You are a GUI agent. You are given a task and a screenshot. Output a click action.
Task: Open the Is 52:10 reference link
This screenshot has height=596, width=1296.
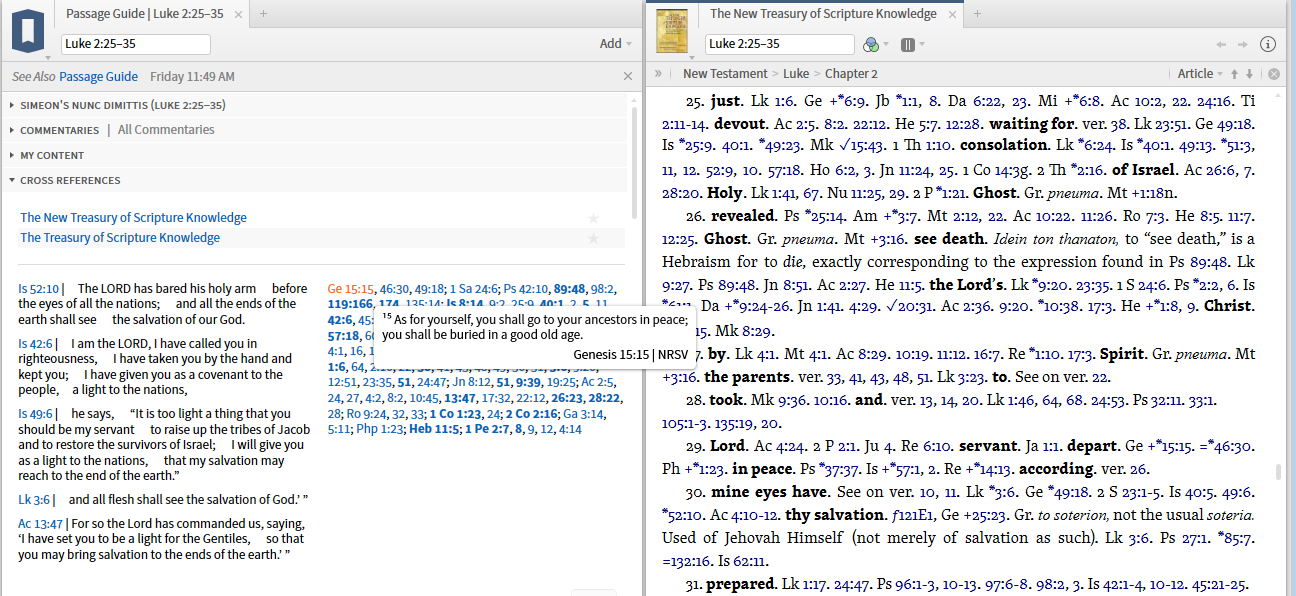[x=39, y=289]
